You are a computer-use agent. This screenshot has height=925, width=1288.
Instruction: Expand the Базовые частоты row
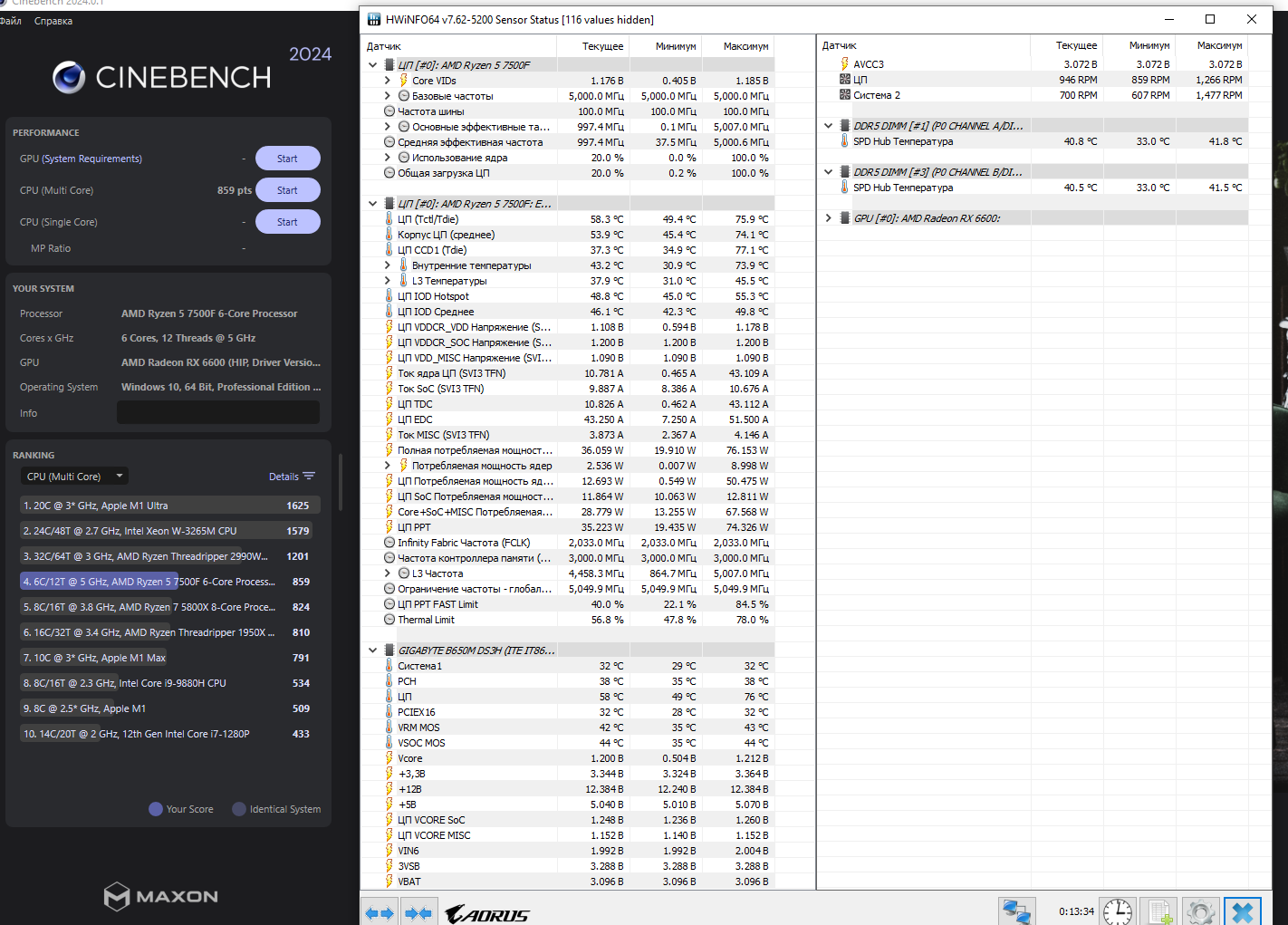coord(388,96)
